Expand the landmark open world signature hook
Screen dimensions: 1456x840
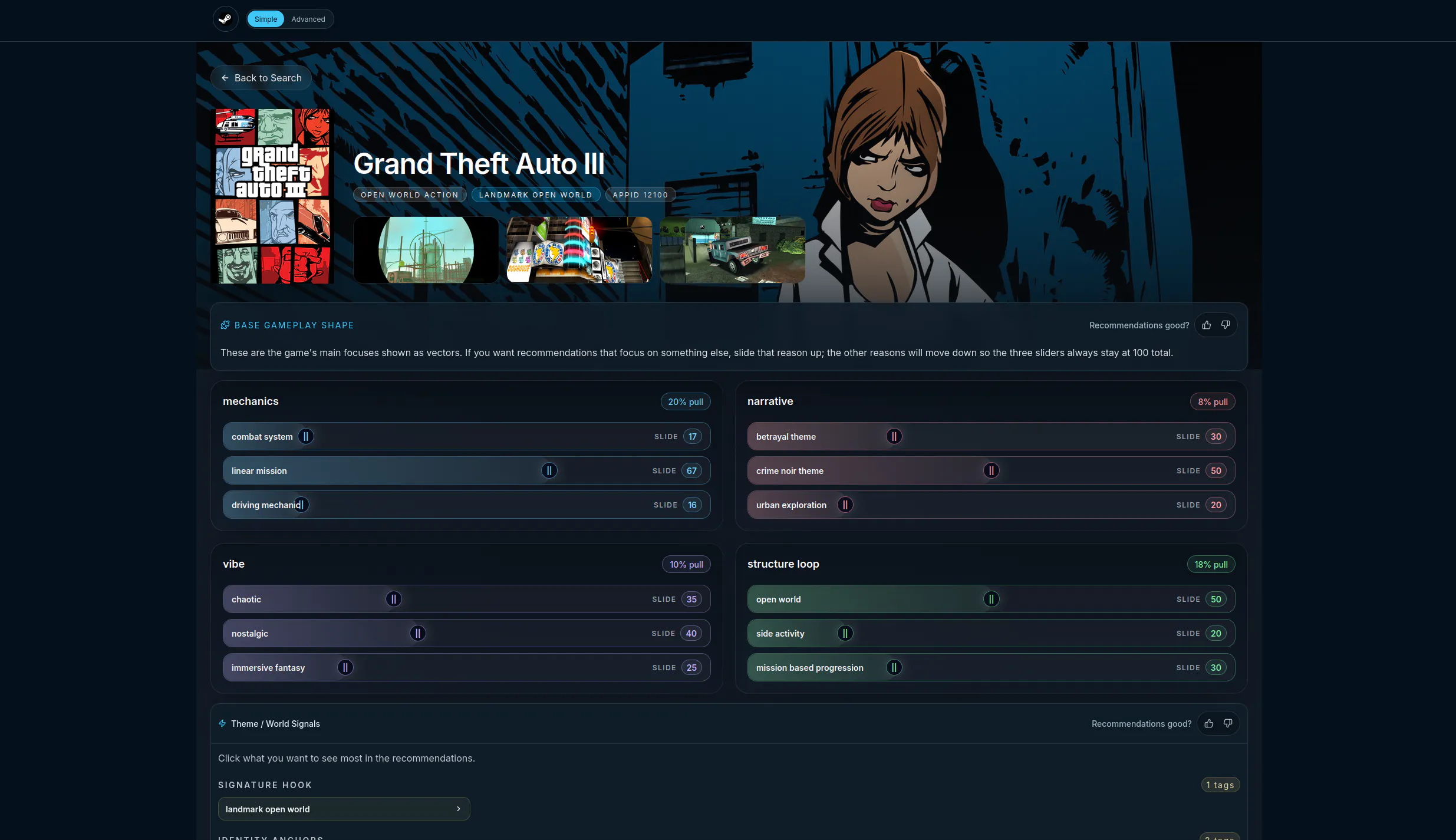[344, 809]
